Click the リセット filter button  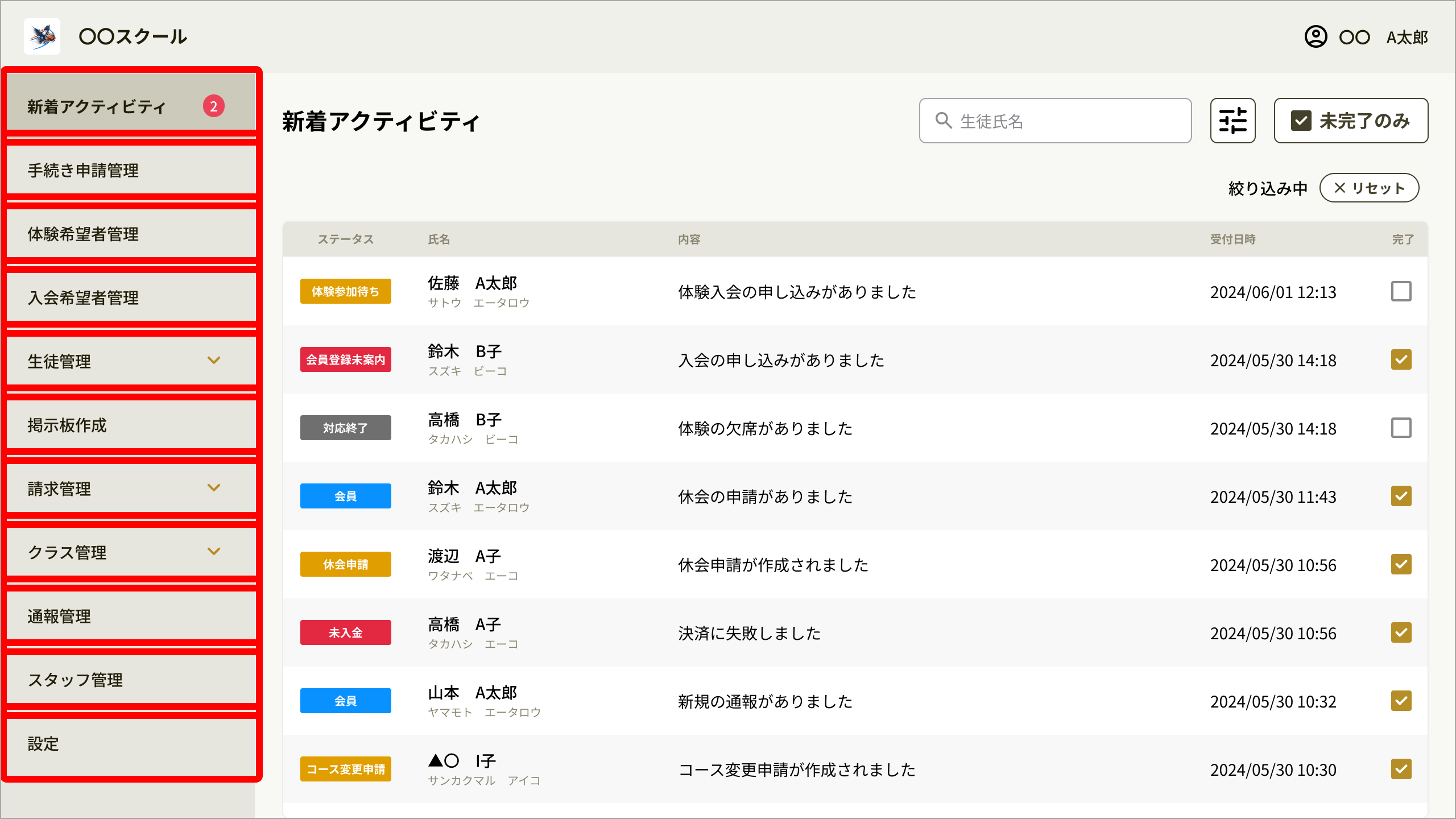pos(1369,188)
